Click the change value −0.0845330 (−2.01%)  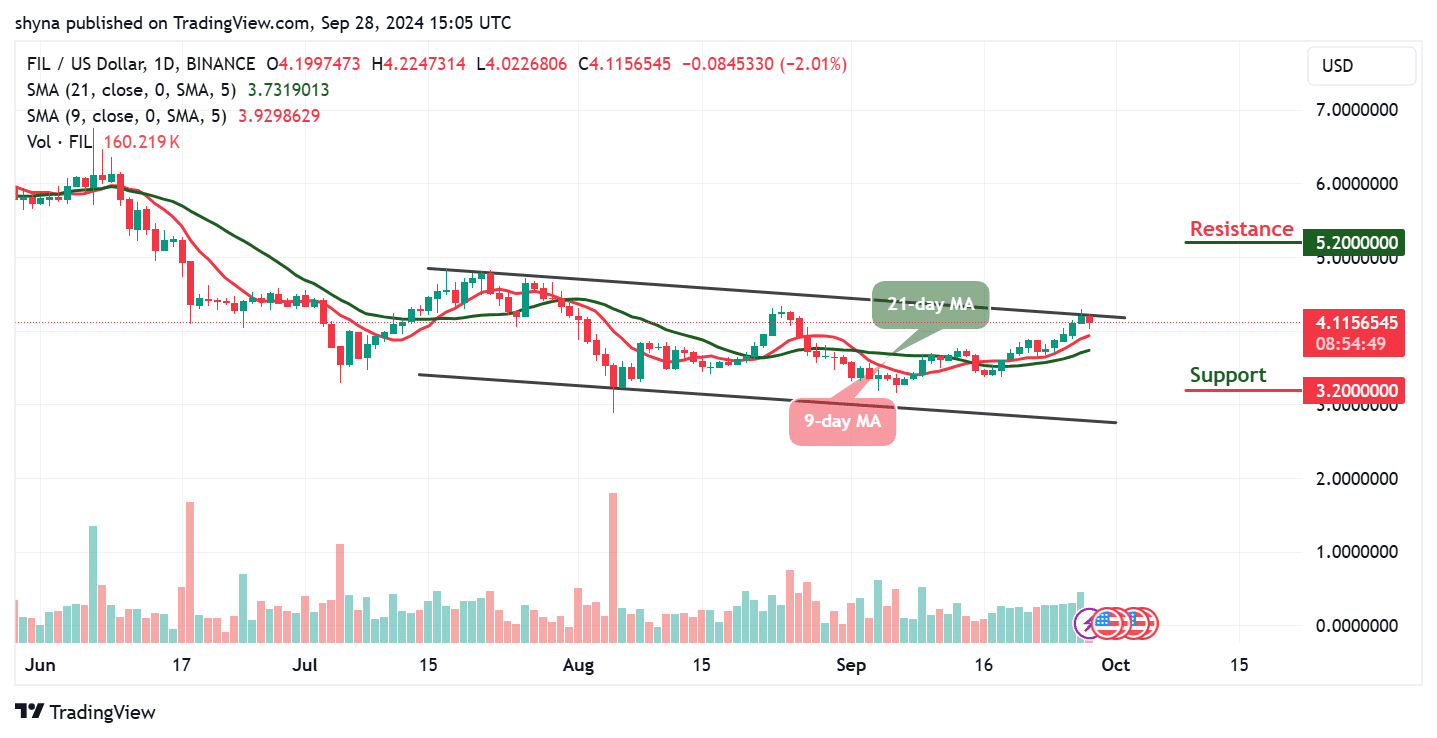click(x=764, y=64)
